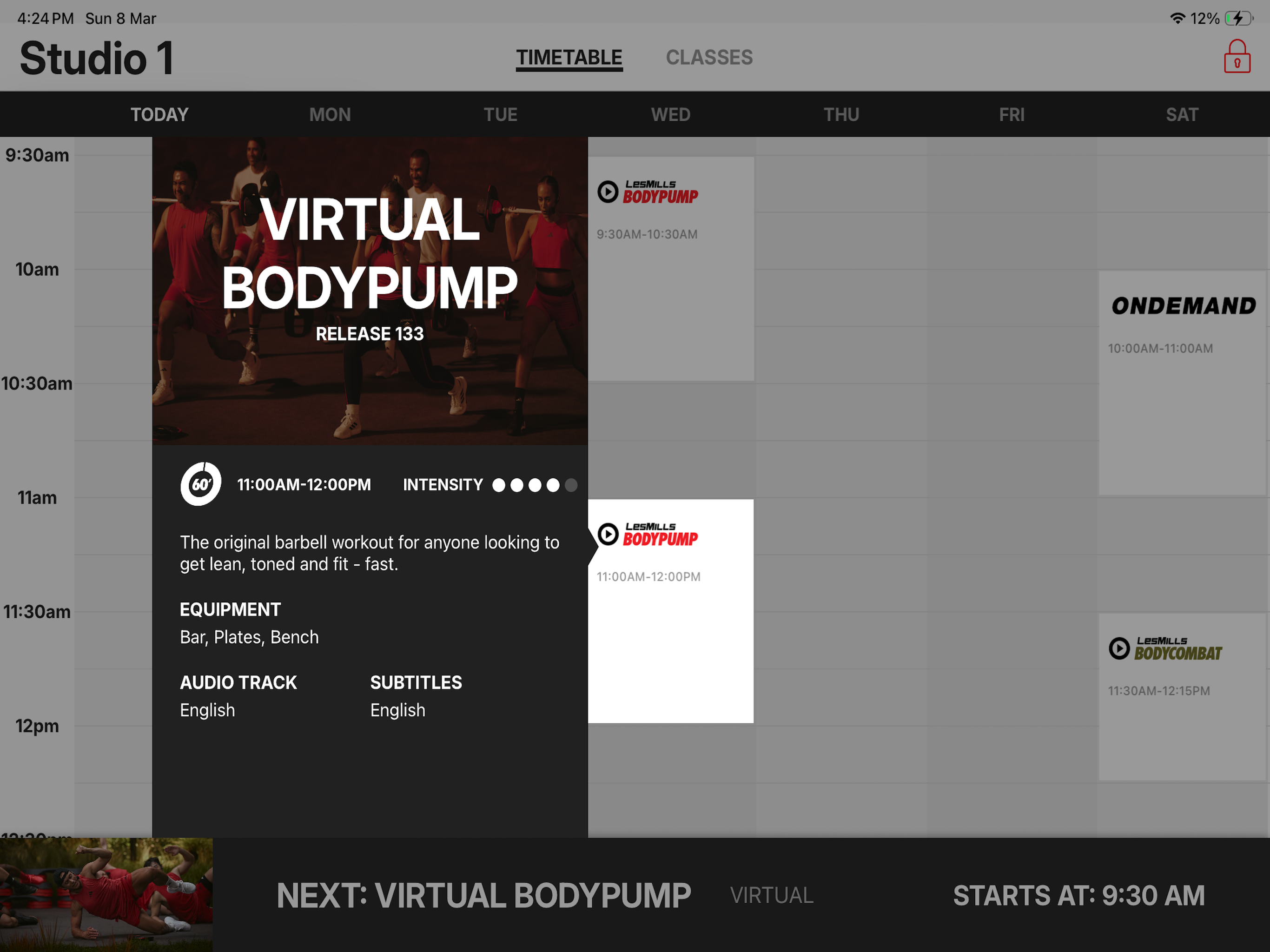
Task: Click the 10:30am time label
Action: pos(37,383)
